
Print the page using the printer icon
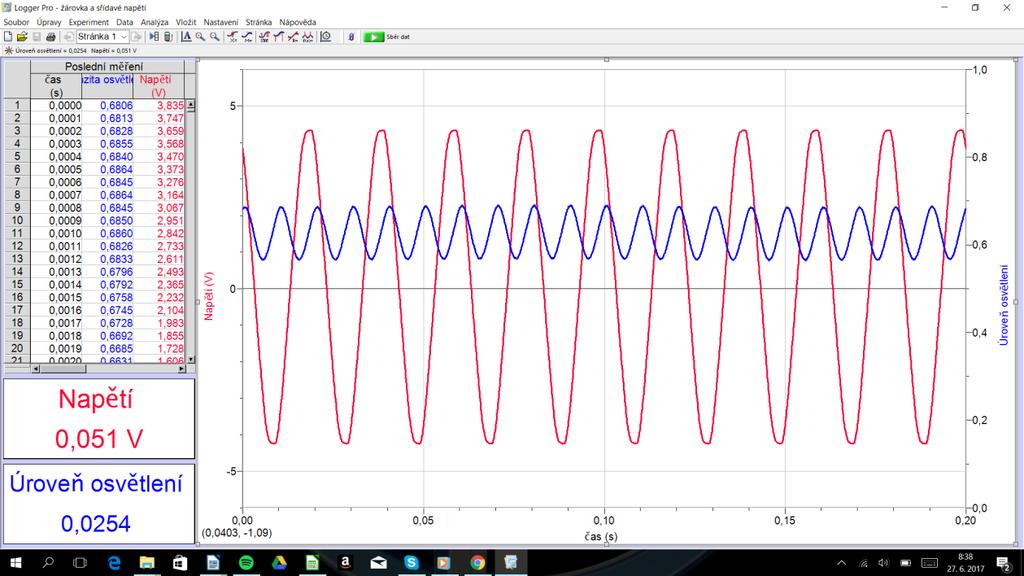(50, 37)
